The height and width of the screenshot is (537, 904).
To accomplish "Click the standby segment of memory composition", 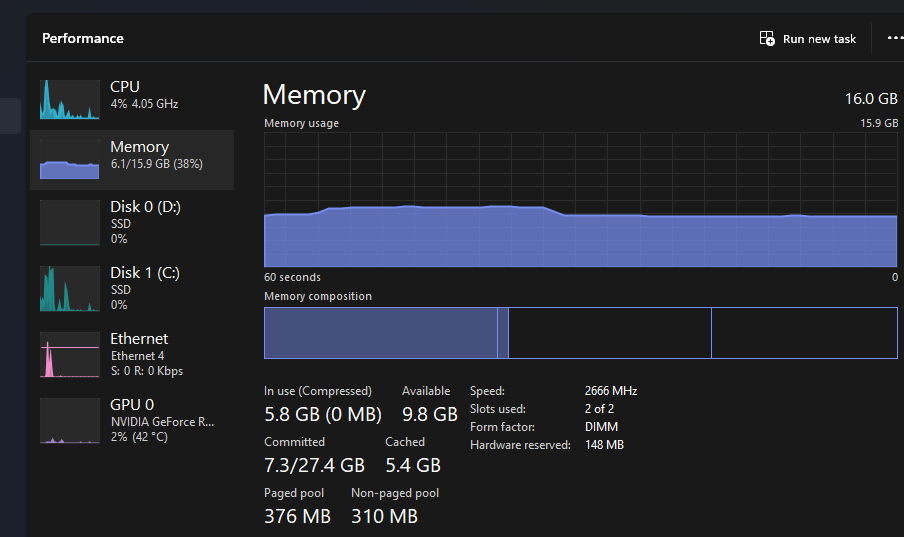I will pos(610,333).
